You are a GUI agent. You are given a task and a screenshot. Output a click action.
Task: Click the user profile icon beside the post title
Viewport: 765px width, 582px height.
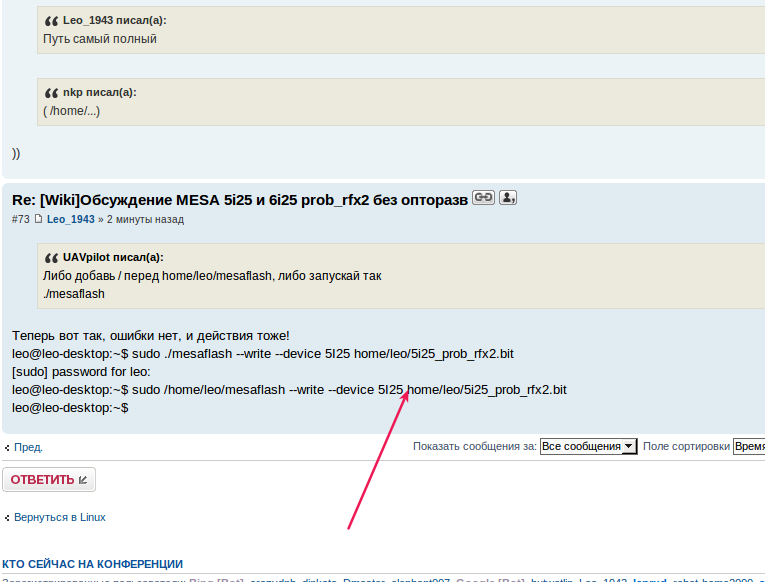[507, 198]
